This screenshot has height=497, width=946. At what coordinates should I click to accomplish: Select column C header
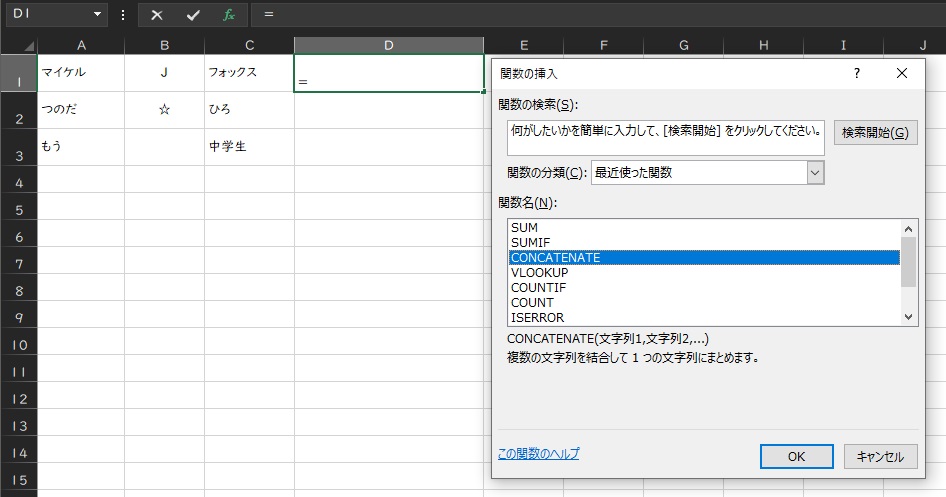pyautogui.click(x=249, y=45)
